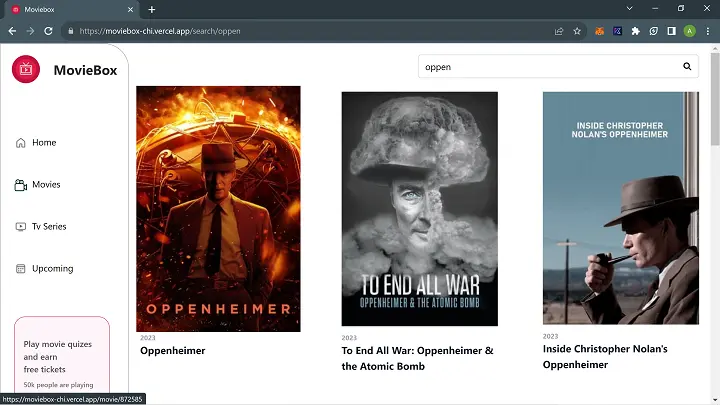Go to Tv Series section
Image resolution: width=720 pixels, height=405 pixels.
pyautogui.click(x=41, y=226)
